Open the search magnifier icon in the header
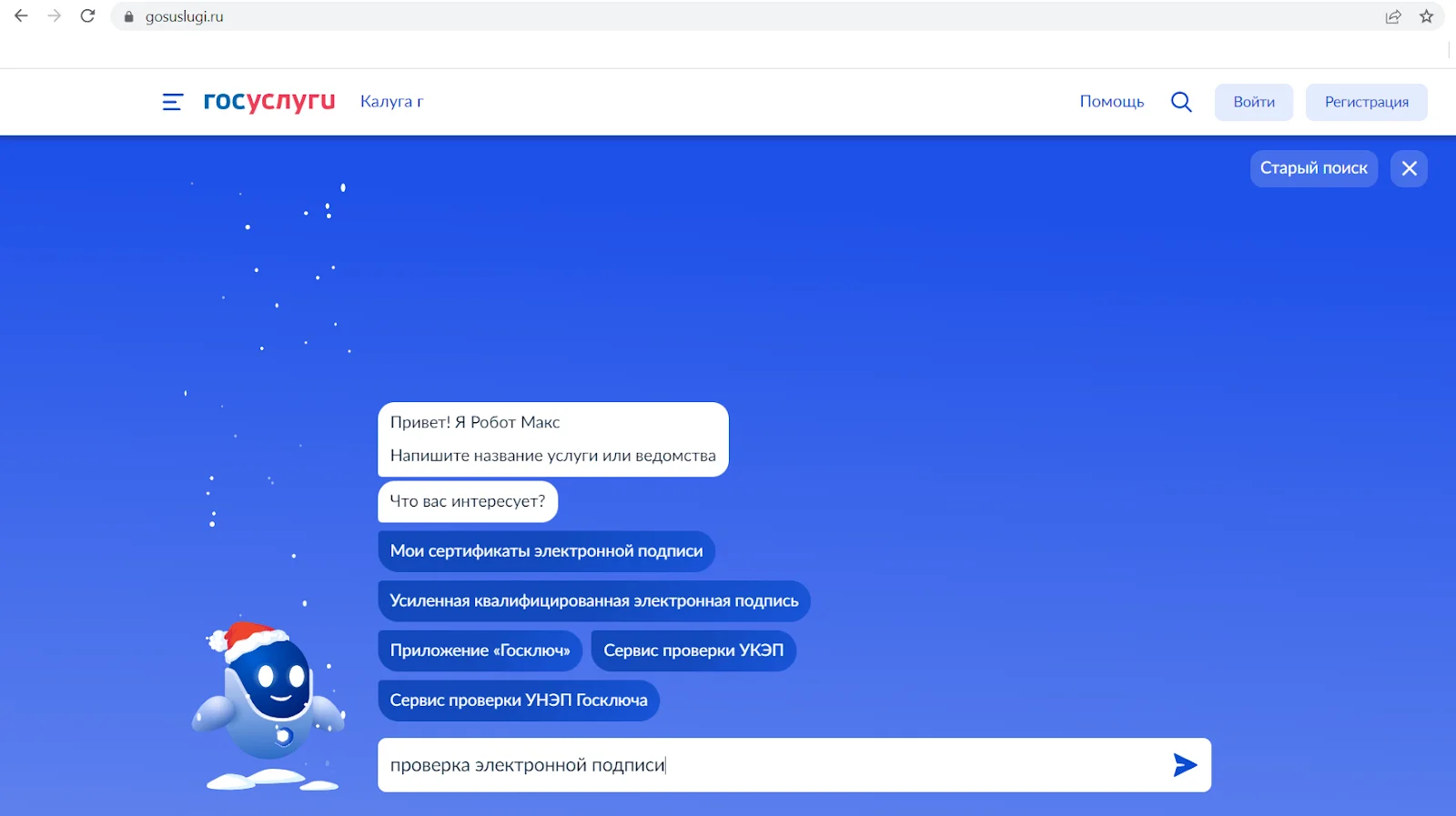 [x=1181, y=102]
